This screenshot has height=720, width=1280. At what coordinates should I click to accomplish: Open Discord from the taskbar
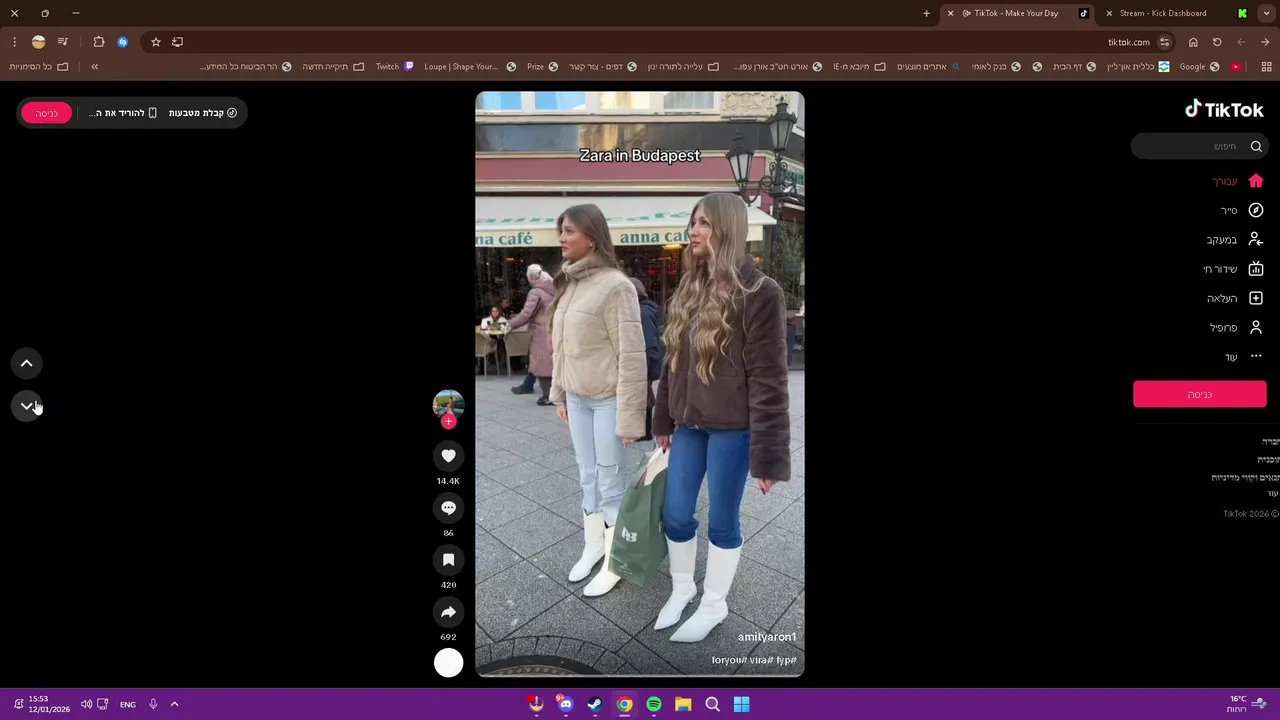[566, 704]
